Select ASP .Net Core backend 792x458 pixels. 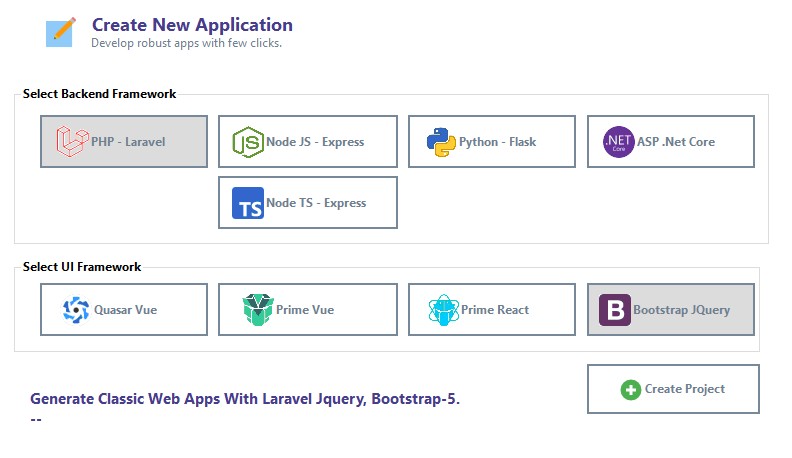click(671, 141)
